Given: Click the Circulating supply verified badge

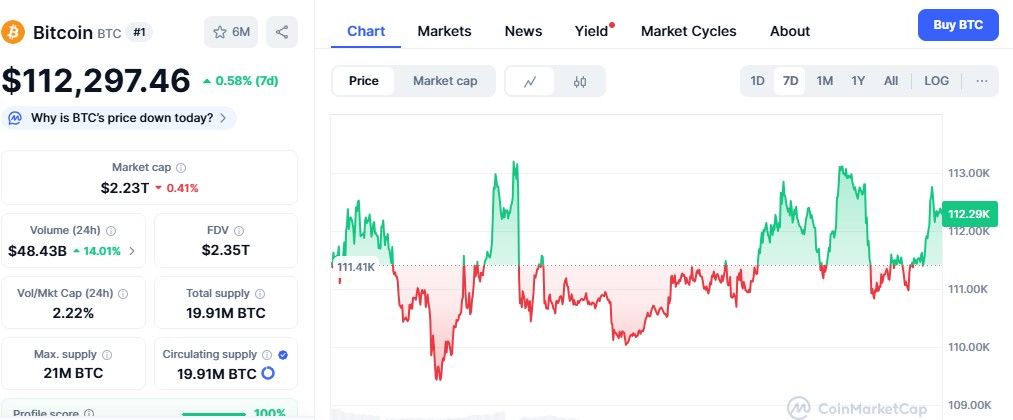Looking at the screenshot, I should click(x=283, y=355).
